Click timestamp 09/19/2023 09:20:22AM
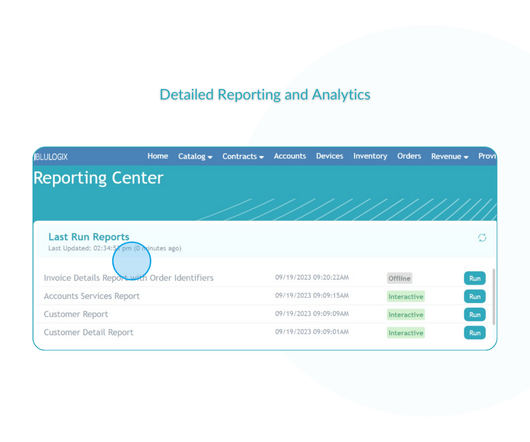This screenshot has width=530, height=442. [312, 277]
